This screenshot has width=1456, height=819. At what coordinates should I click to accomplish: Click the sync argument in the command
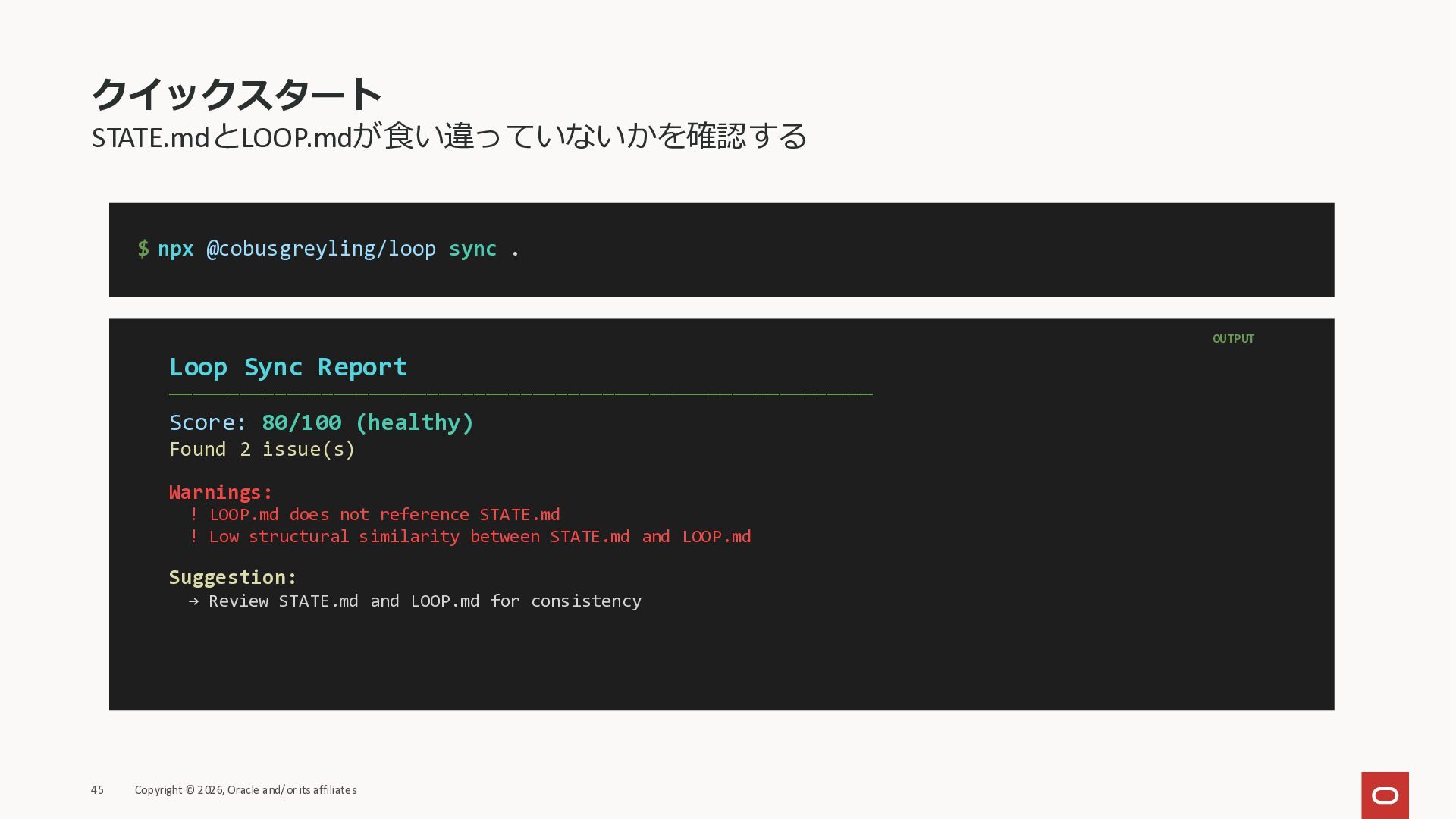tap(472, 249)
